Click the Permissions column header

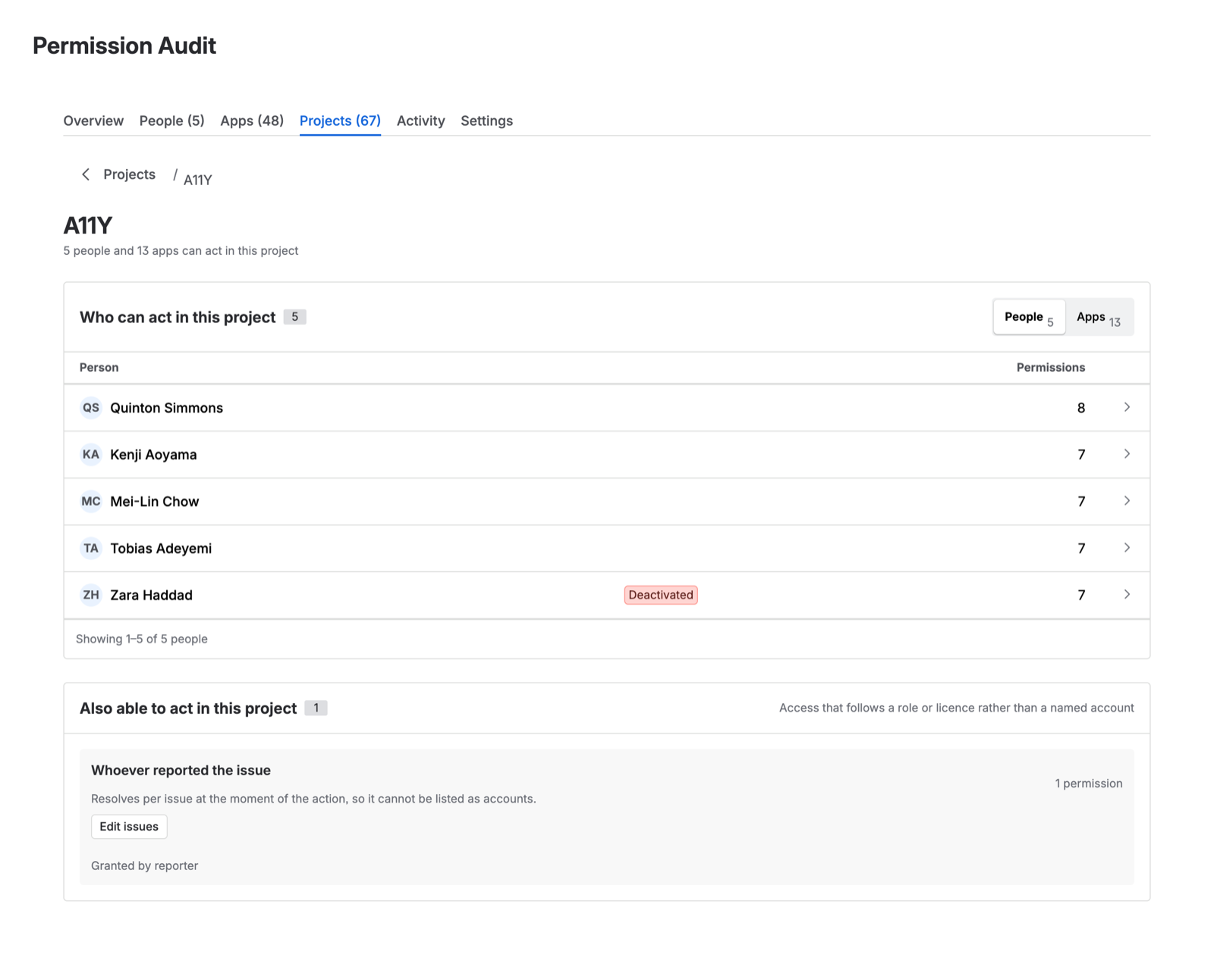pos(1050,367)
